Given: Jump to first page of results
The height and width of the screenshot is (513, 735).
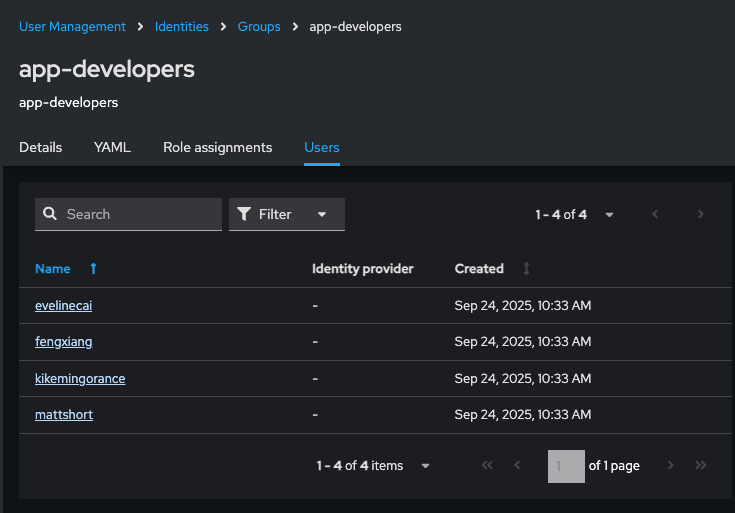Looking at the screenshot, I should click(487, 466).
